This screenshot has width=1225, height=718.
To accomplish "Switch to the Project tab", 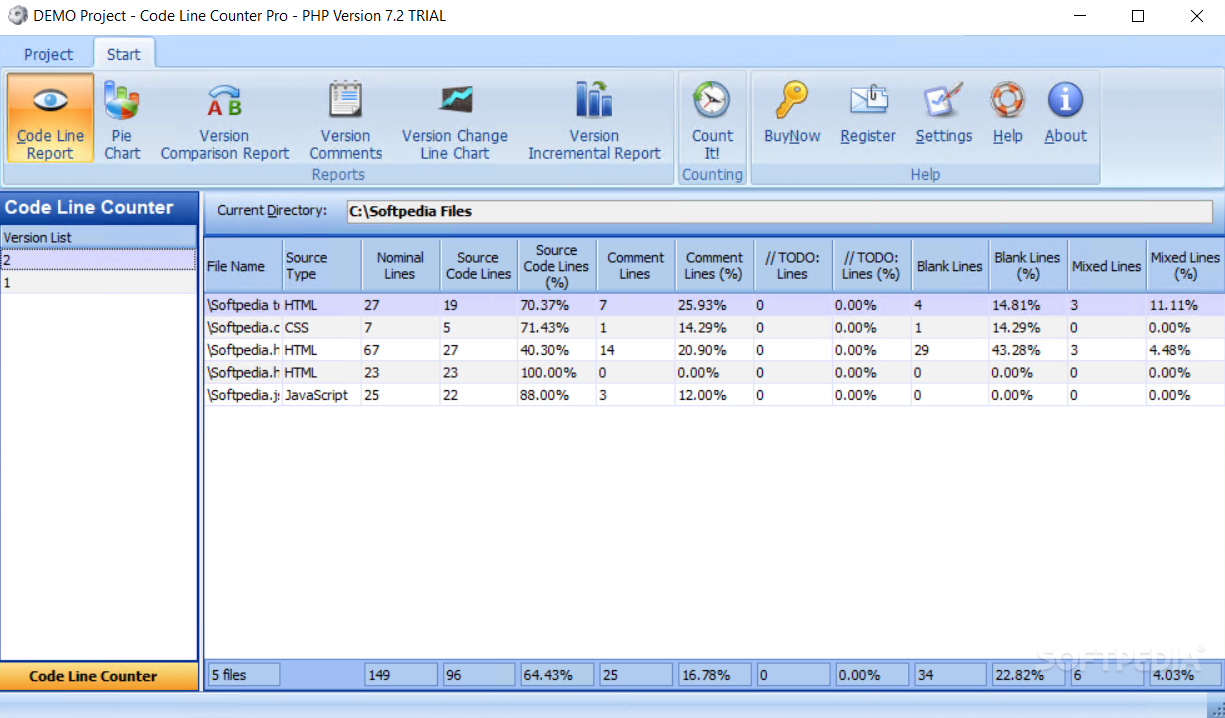I will [48, 54].
